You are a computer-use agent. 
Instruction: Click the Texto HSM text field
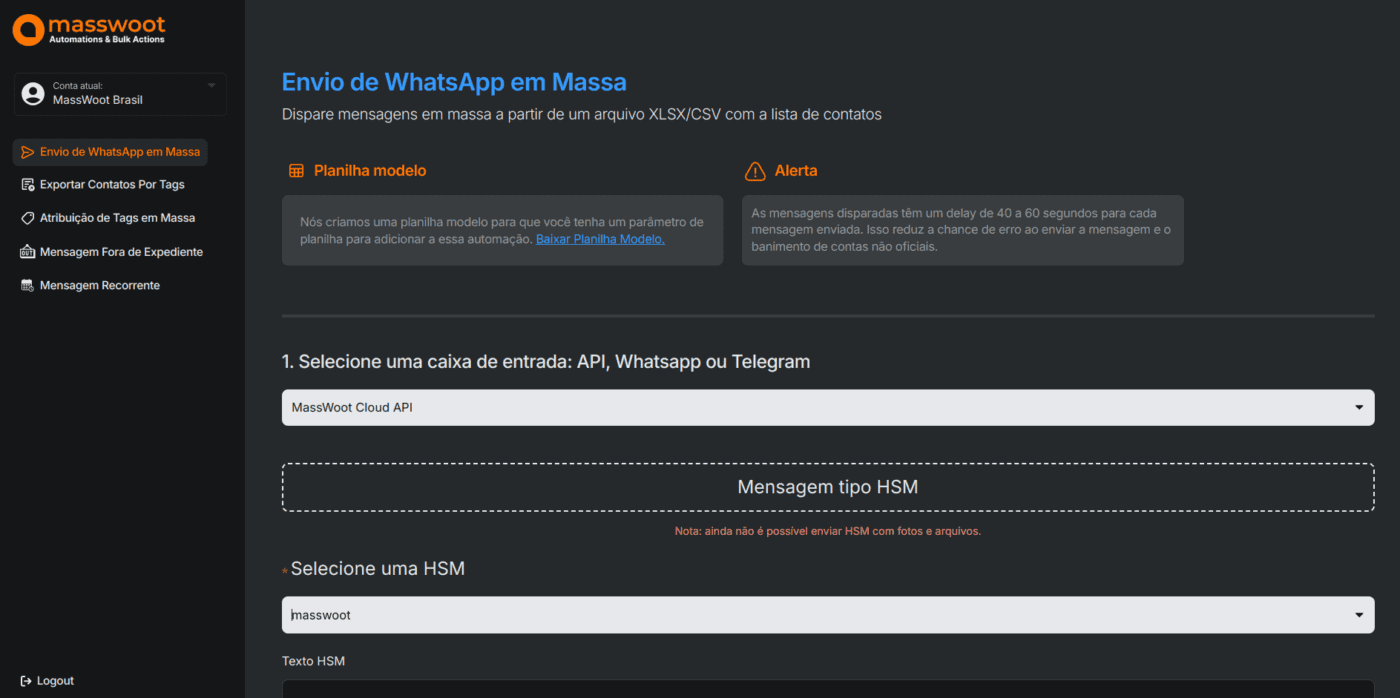pos(827,689)
